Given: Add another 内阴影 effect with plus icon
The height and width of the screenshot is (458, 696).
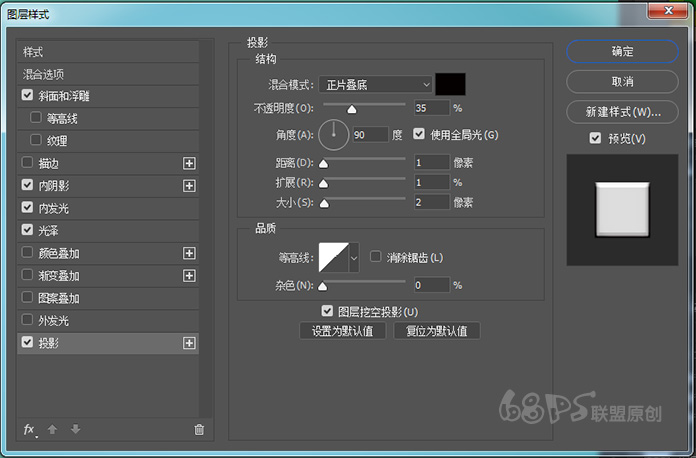Looking at the screenshot, I should (x=189, y=186).
